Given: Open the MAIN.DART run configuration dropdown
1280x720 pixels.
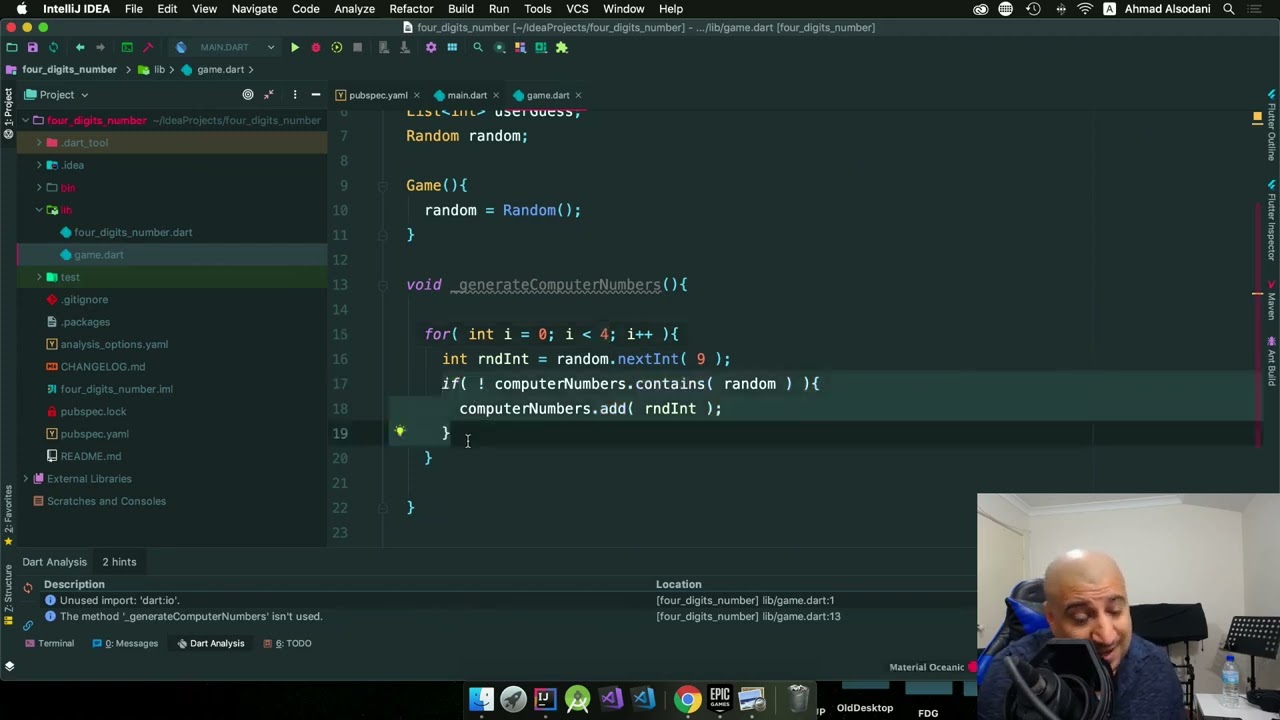Looking at the screenshot, I should [225, 47].
